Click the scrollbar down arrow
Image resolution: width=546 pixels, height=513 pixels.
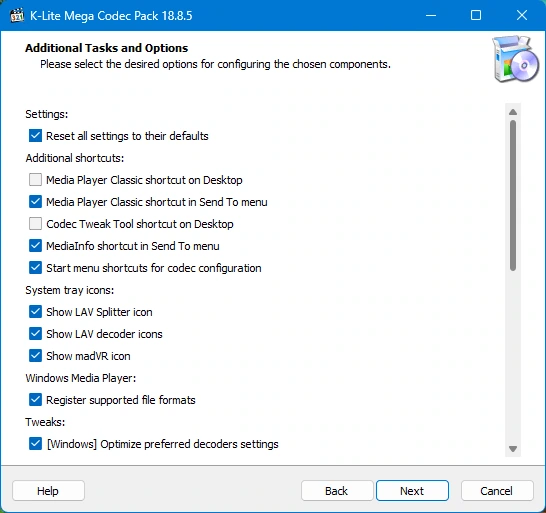coord(513,449)
